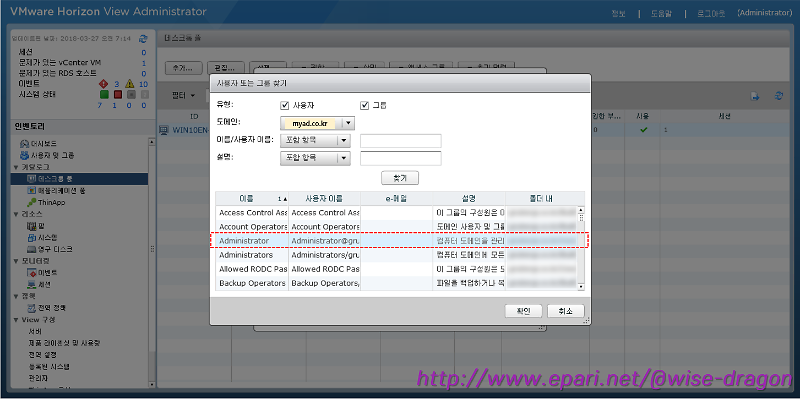Click the name/username search input field
Image resolution: width=800 pixels, height=399 pixels.
(401, 141)
